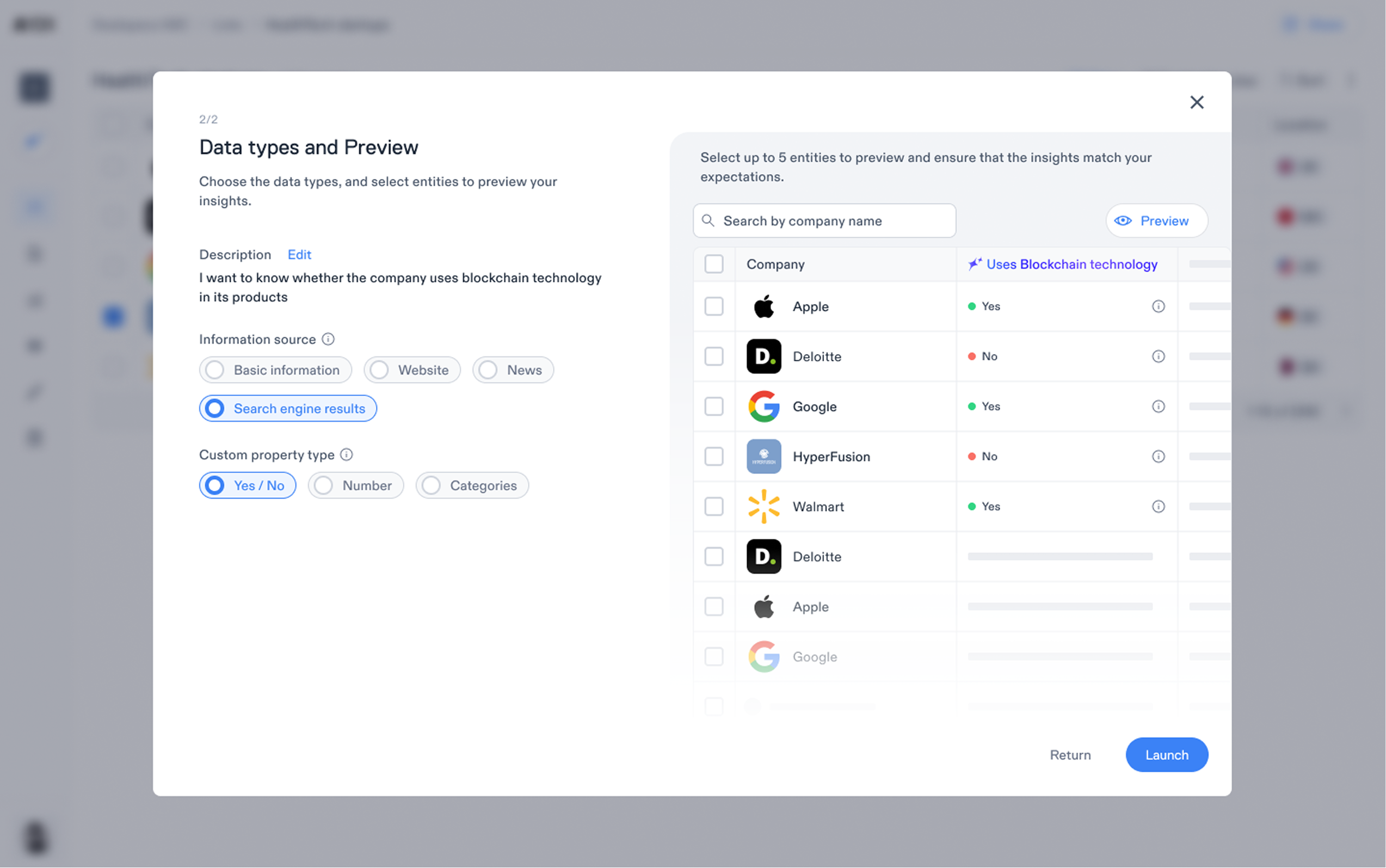The width and height of the screenshot is (1386, 868).
Task: Click the info icon next to Custom property type
Action: [x=346, y=454]
